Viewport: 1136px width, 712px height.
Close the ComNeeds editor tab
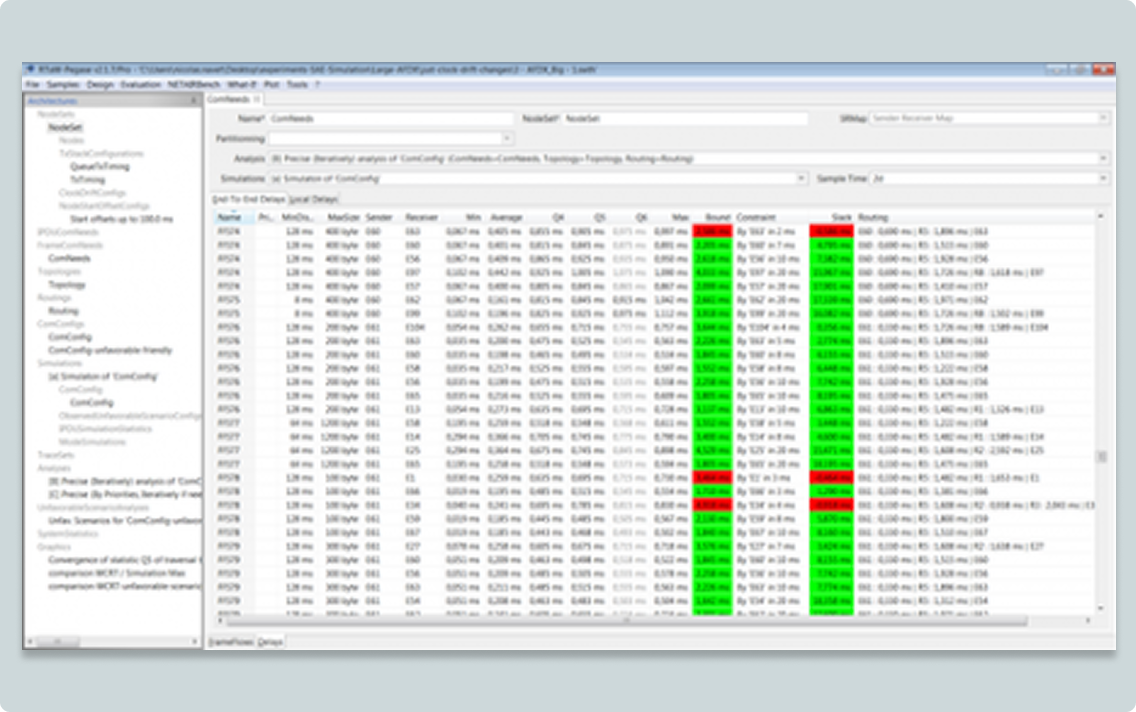257,100
